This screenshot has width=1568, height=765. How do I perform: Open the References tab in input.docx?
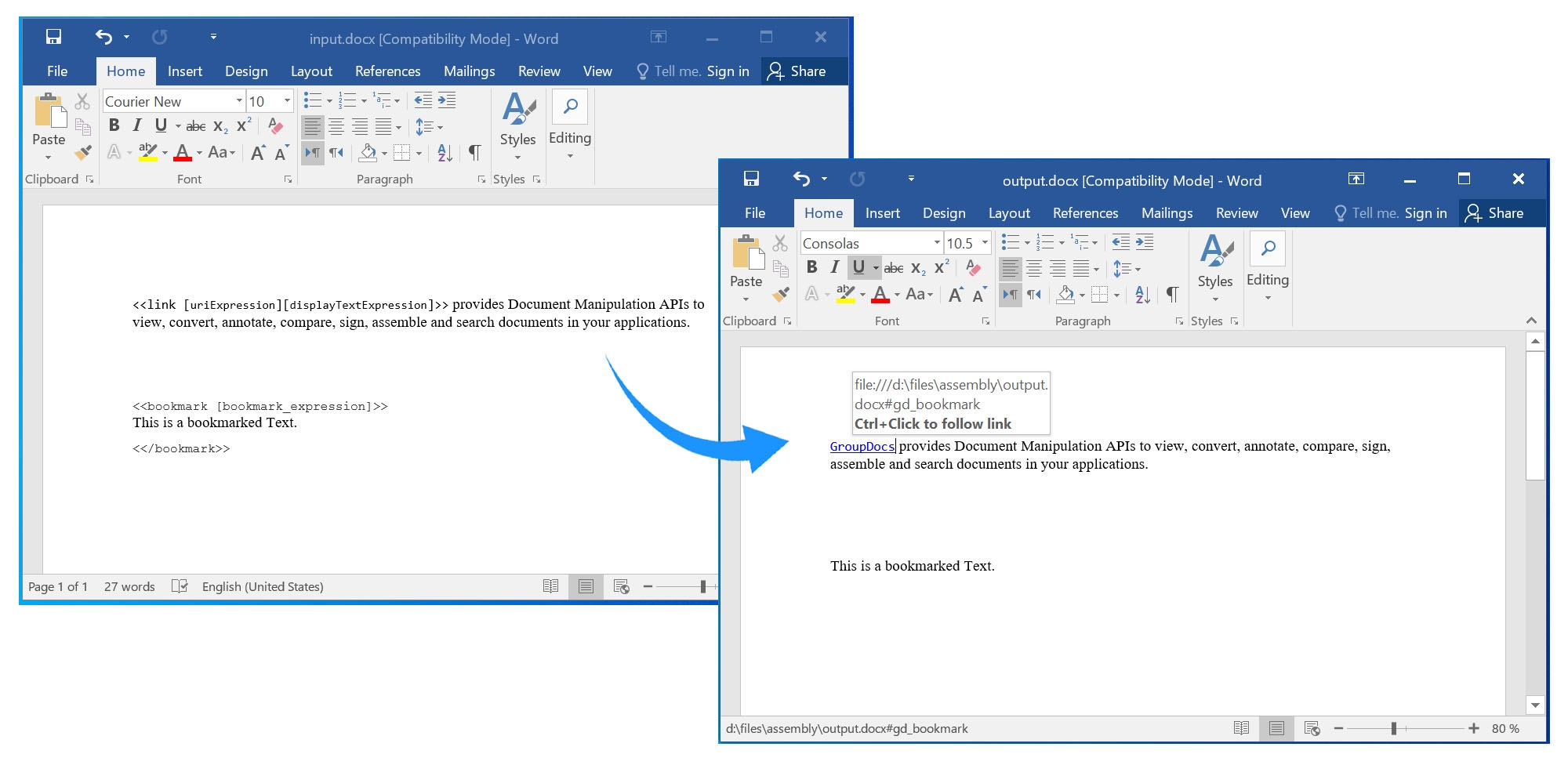[x=387, y=71]
